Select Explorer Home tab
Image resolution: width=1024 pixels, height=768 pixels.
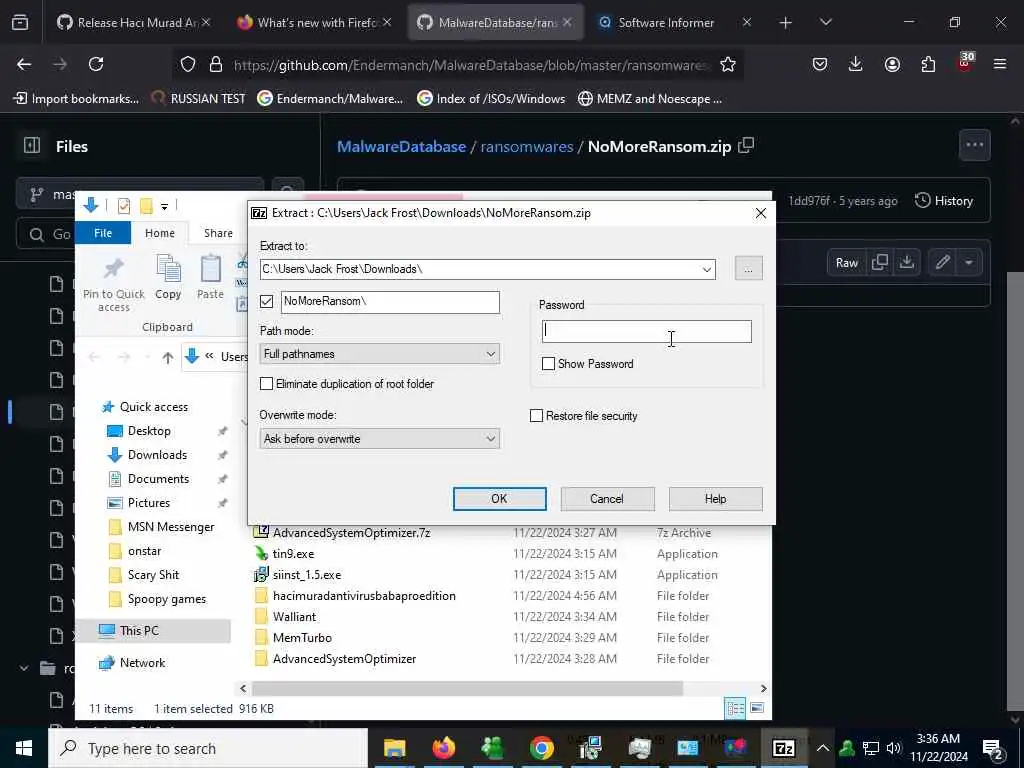coord(160,233)
